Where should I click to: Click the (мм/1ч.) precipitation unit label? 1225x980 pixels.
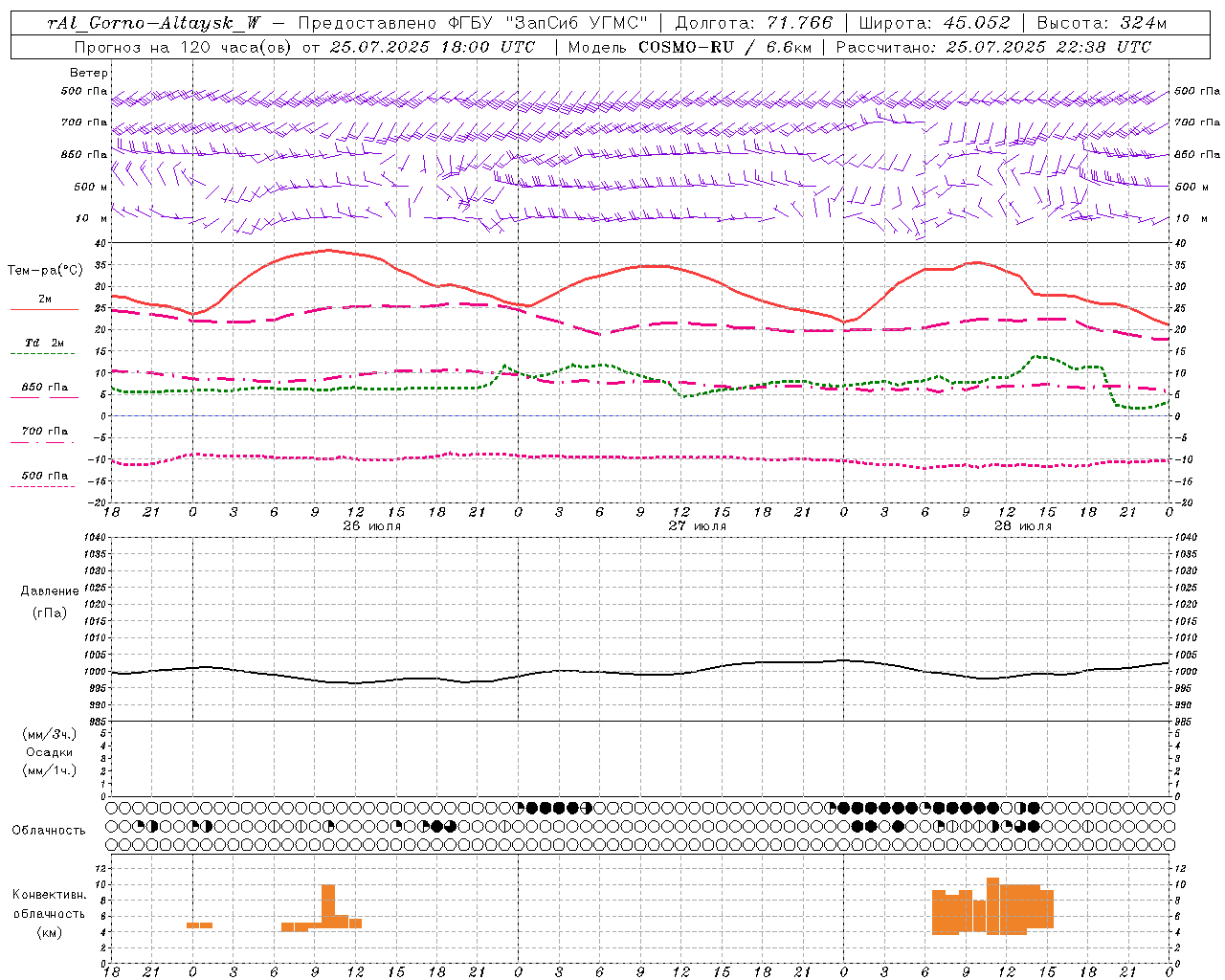50,770
